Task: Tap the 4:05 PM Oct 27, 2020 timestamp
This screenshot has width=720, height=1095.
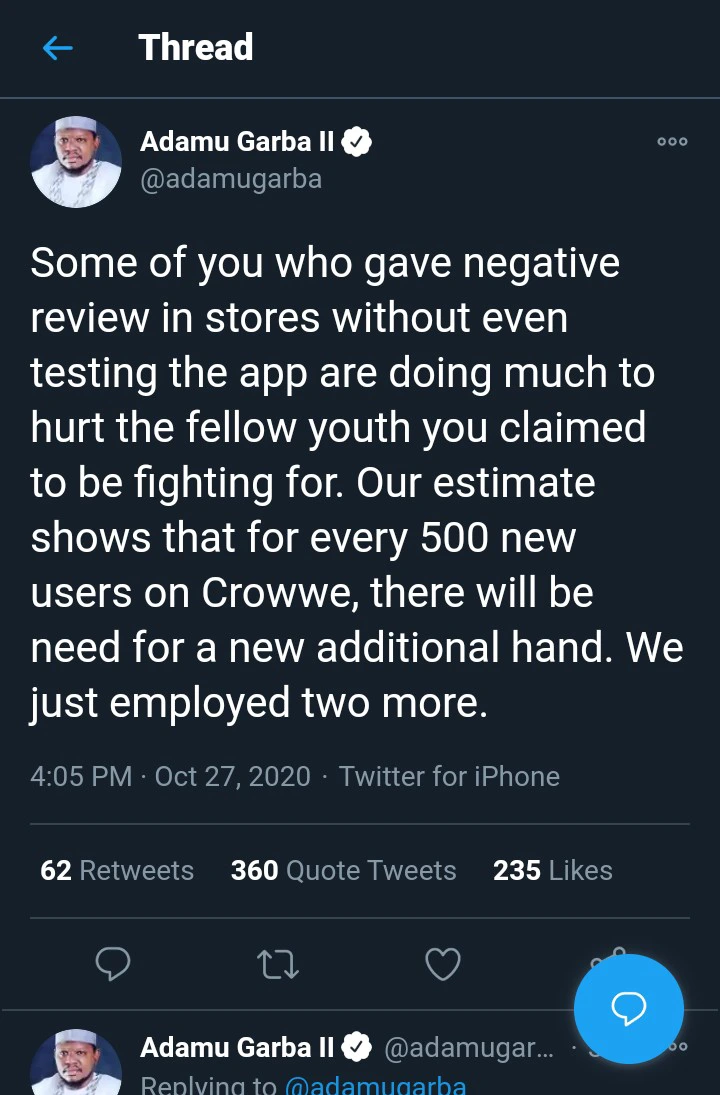Action: click(x=170, y=776)
